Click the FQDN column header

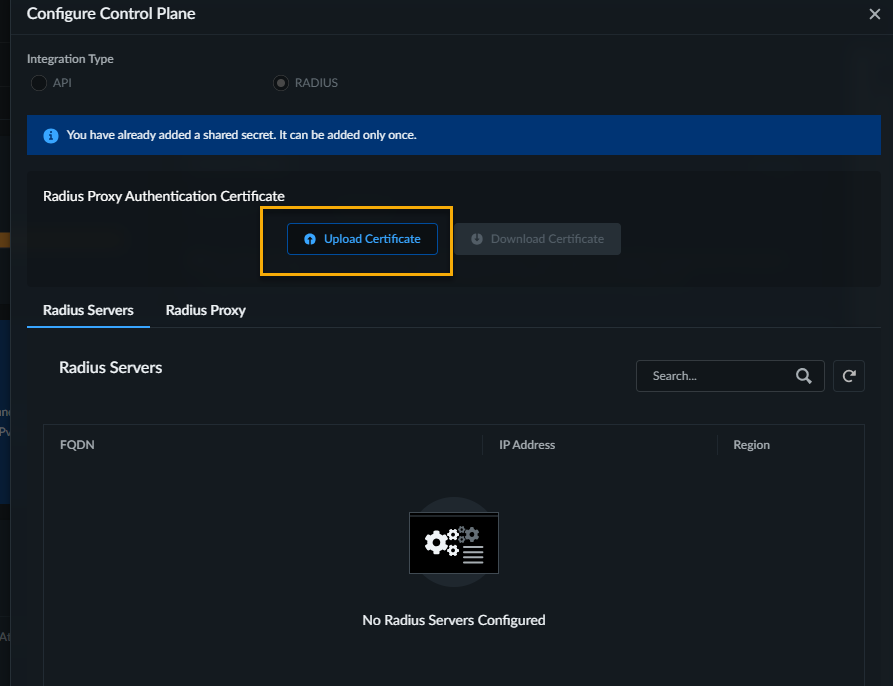pyautogui.click(x=77, y=445)
